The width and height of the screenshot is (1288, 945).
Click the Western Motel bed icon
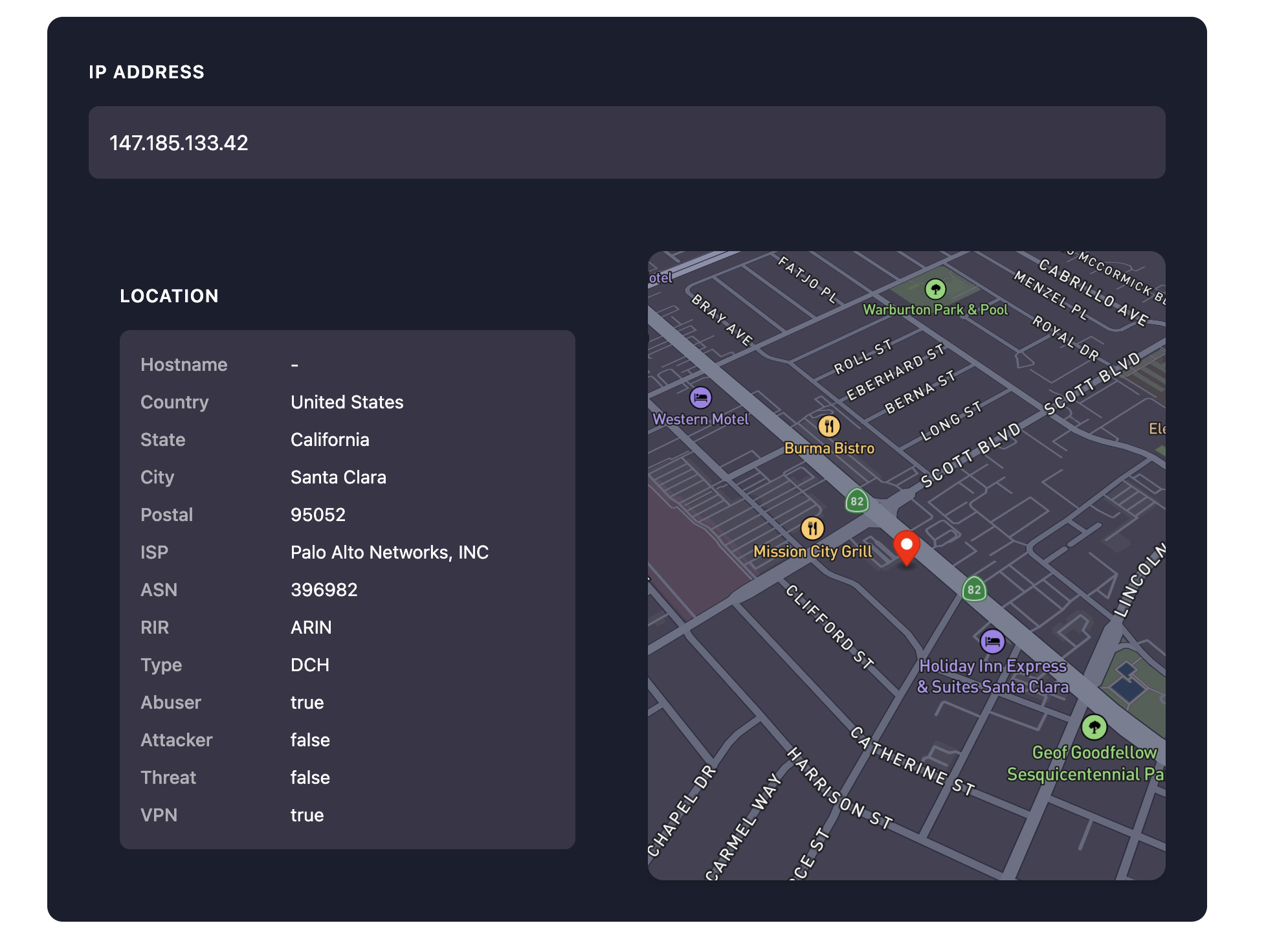pyautogui.click(x=700, y=397)
